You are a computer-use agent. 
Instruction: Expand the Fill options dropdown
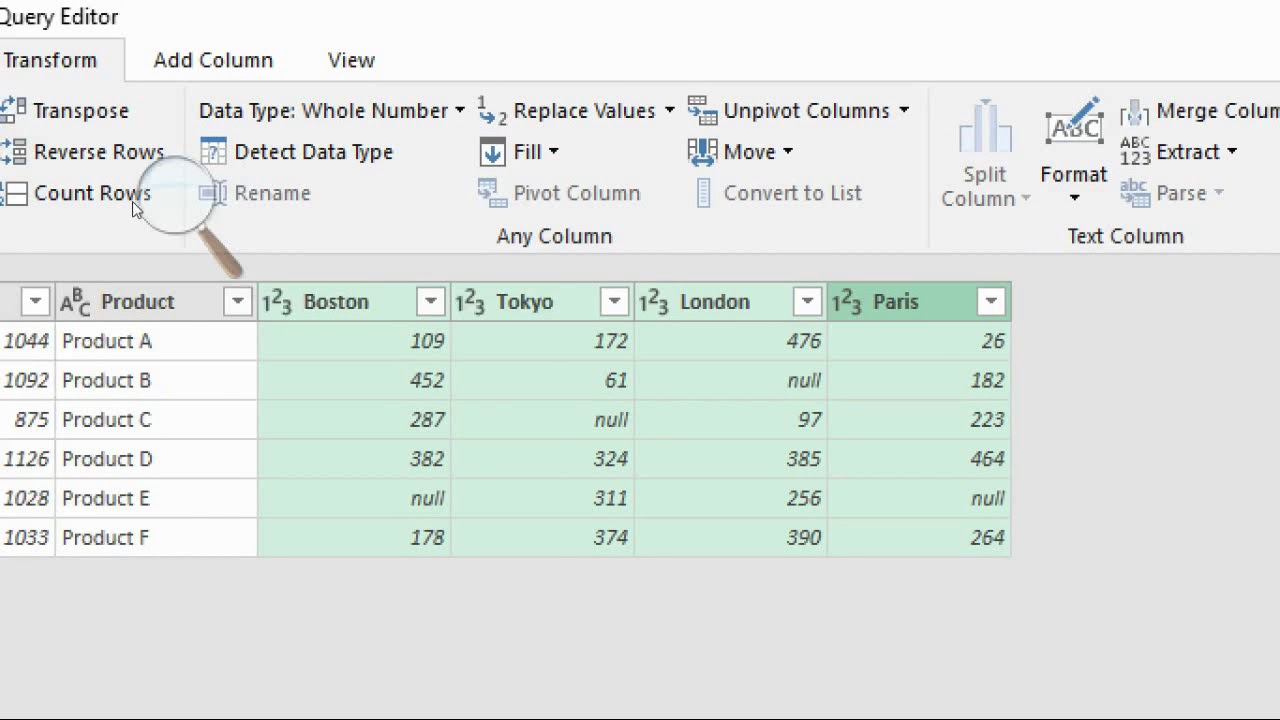point(553,152)
